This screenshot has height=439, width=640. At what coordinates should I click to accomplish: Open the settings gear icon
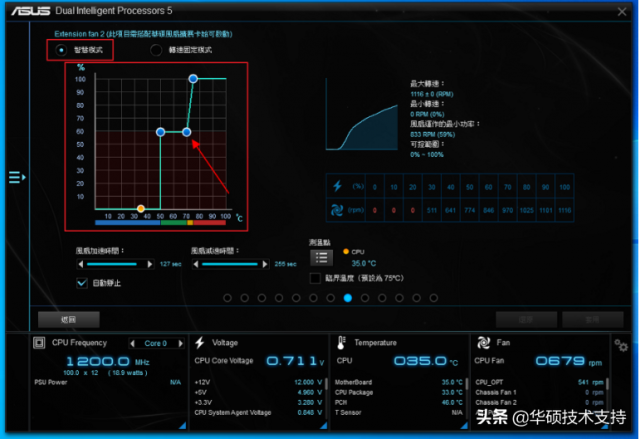click(x=621, y=346)
